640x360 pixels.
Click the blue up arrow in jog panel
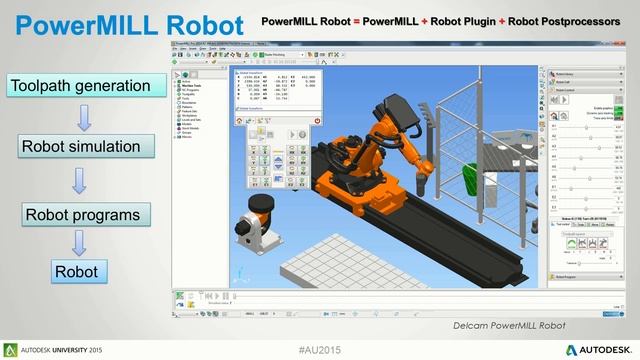278,158
